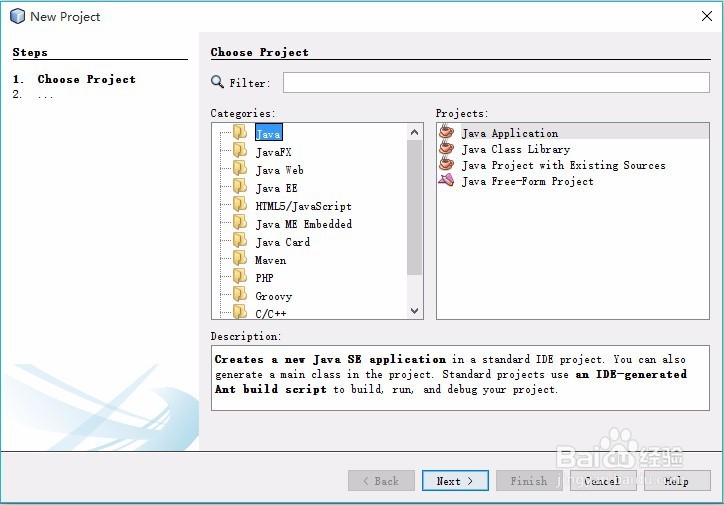Click the Next button
Viewport: 724px width, 505px height.
tap(455, 481)
